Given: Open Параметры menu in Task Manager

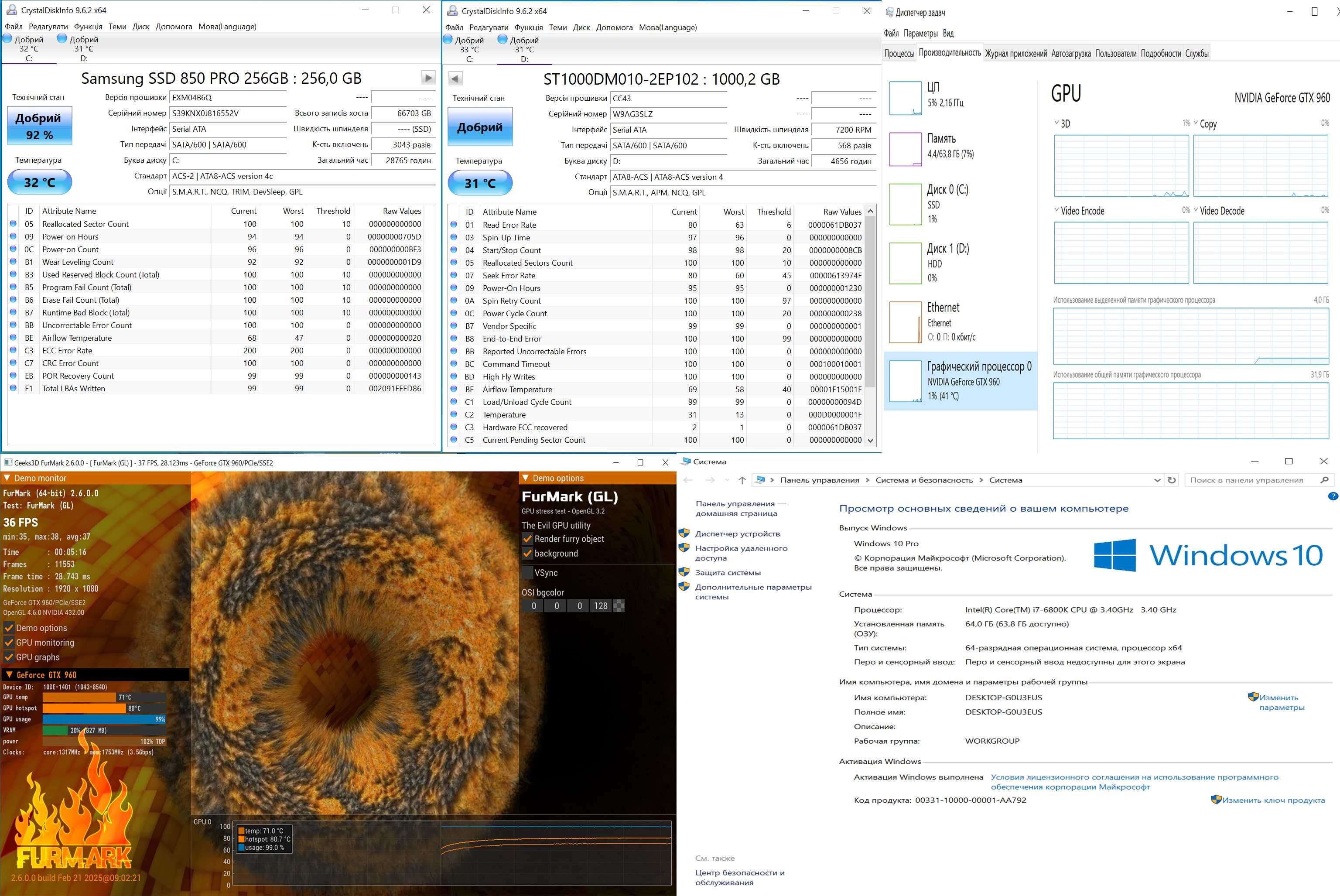Looking at the screenshot, I should [x=920, y=33].
